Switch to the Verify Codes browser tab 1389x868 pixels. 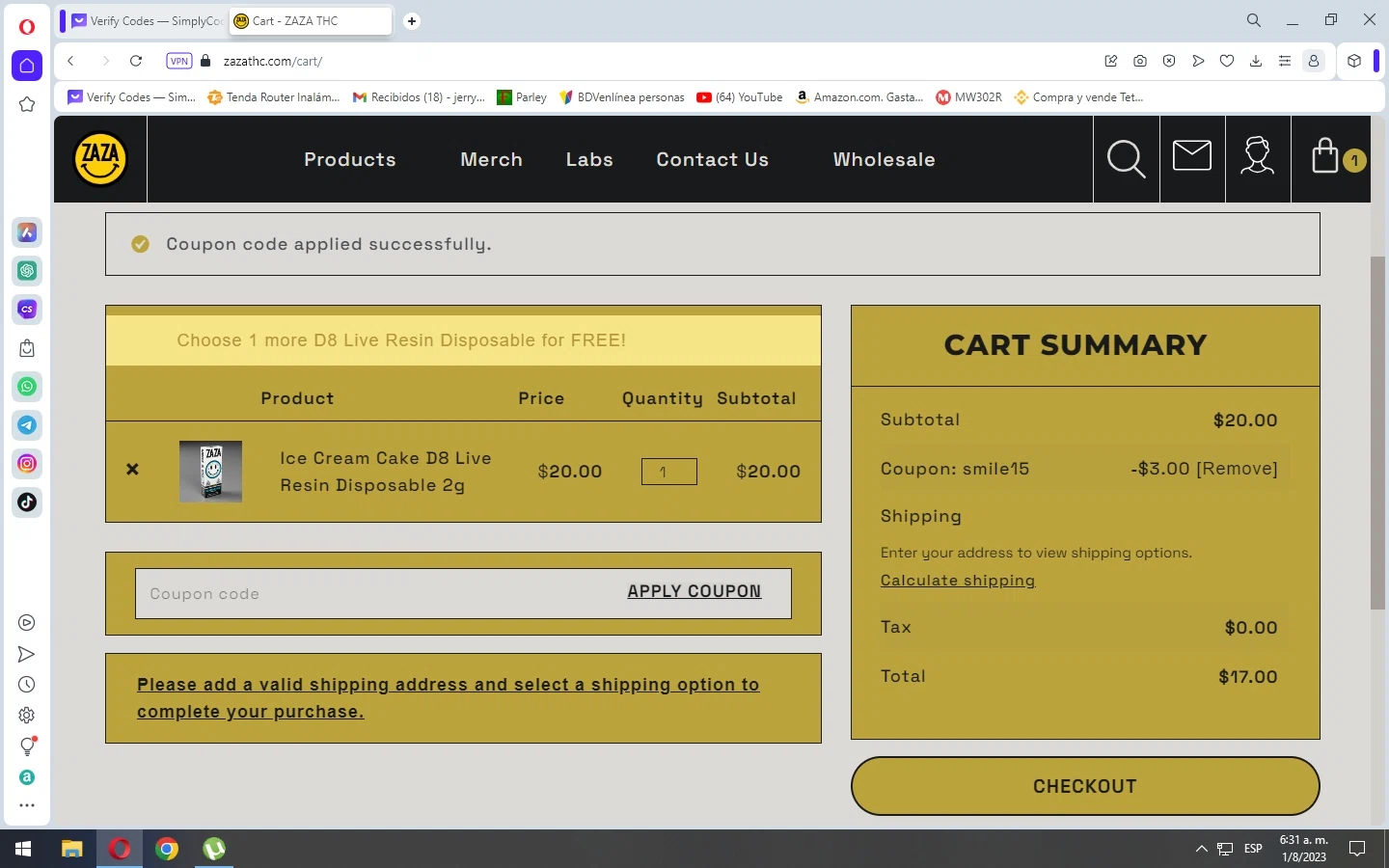146,20
